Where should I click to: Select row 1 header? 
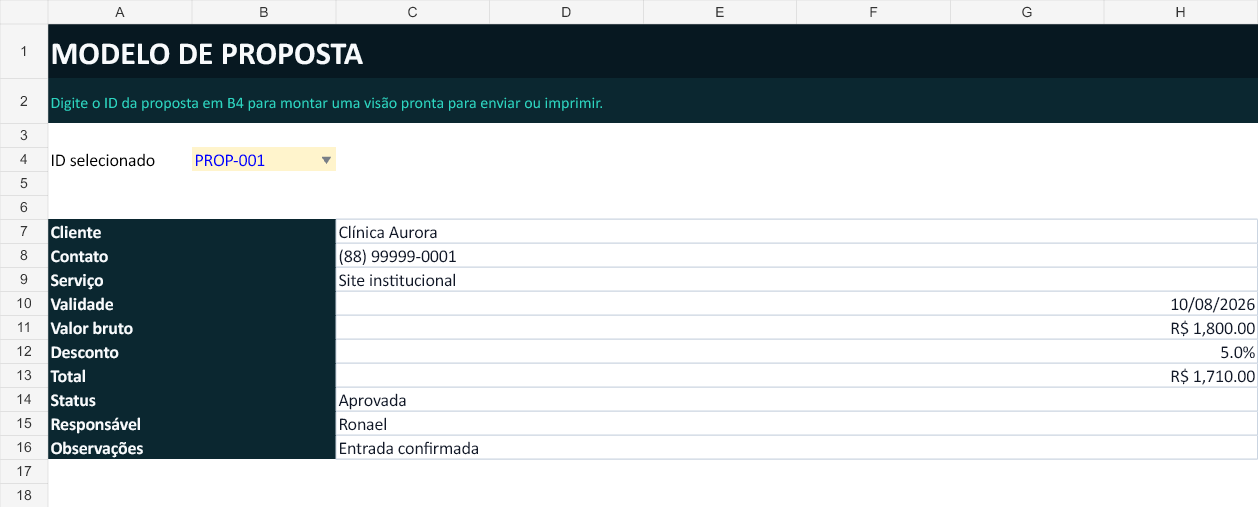click(x=24, y=51)
